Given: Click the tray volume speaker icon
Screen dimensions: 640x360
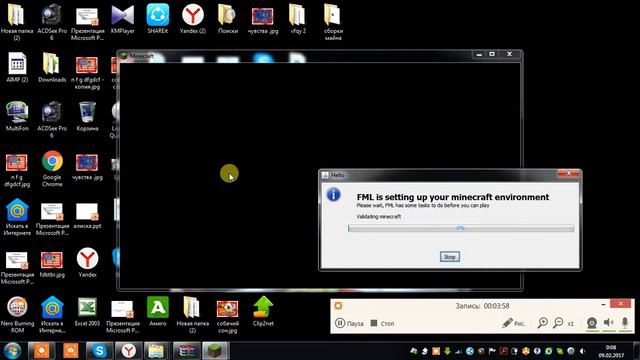Looking at the screenshot, I should coord(582,351).
